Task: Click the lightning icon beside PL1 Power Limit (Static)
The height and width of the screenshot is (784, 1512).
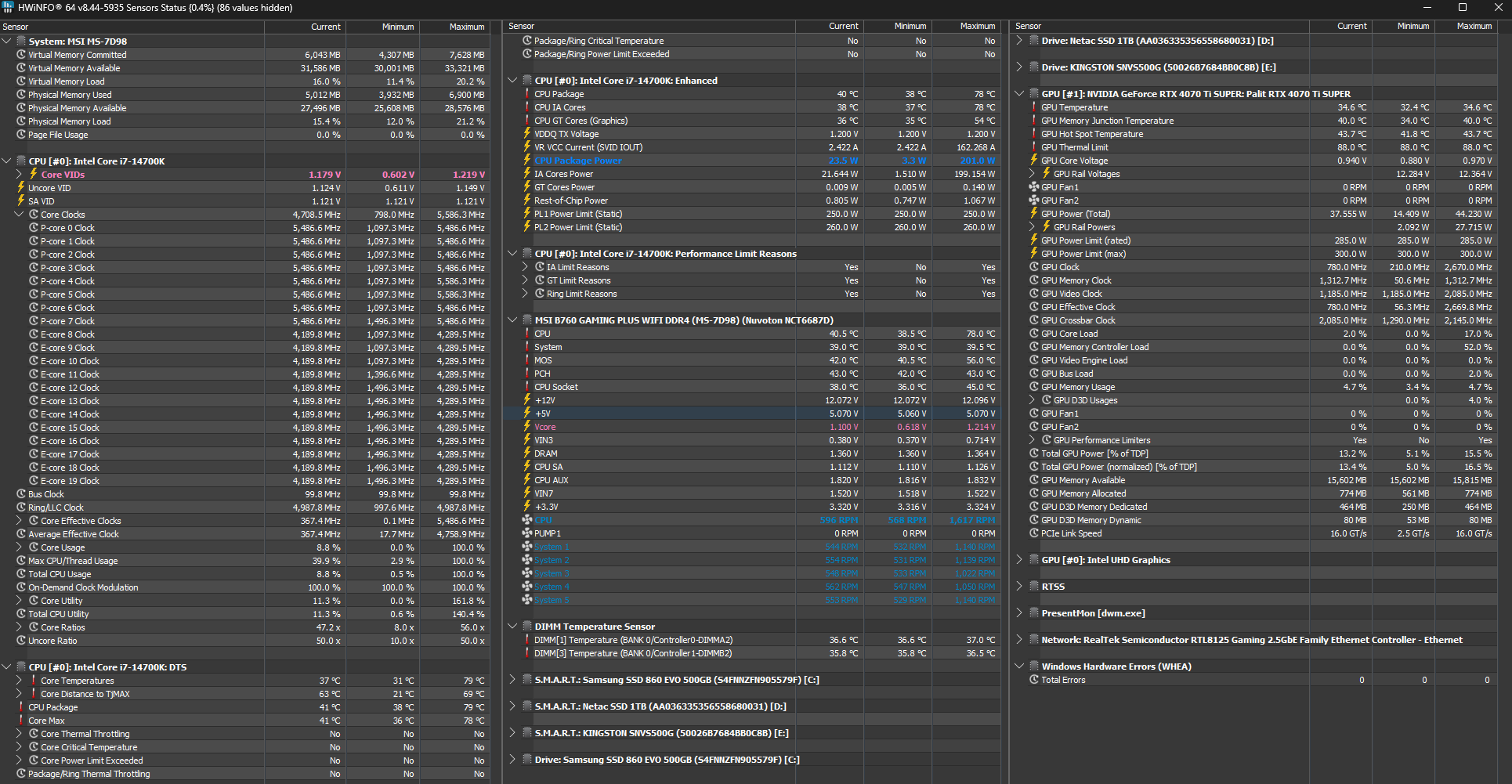Action: coord(527,214)
